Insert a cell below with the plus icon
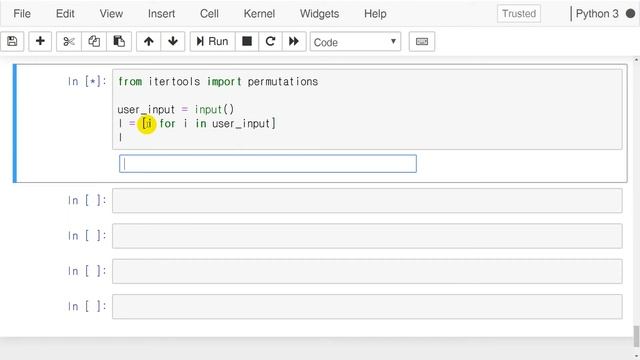 (40, 41)
